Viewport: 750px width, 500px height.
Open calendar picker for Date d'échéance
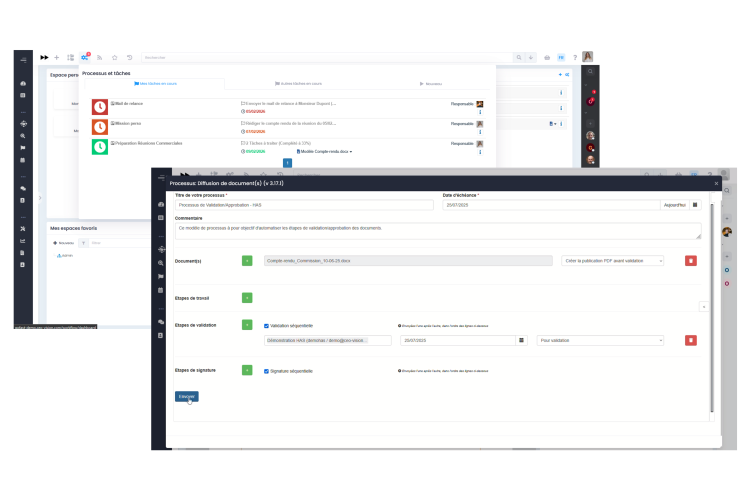pos(695,205)
